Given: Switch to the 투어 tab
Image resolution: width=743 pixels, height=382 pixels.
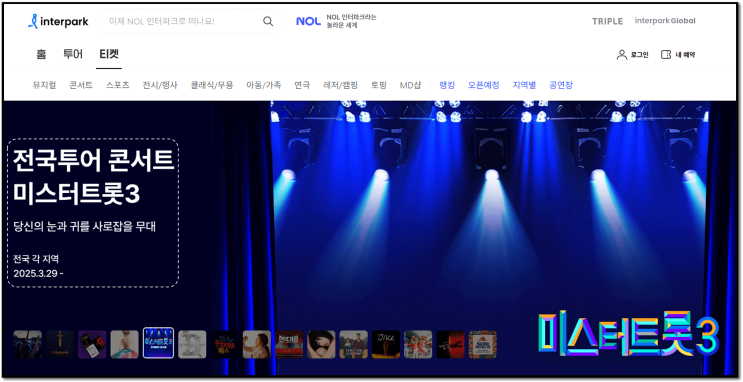Looking at the screenshot, I should pos(73,54).
